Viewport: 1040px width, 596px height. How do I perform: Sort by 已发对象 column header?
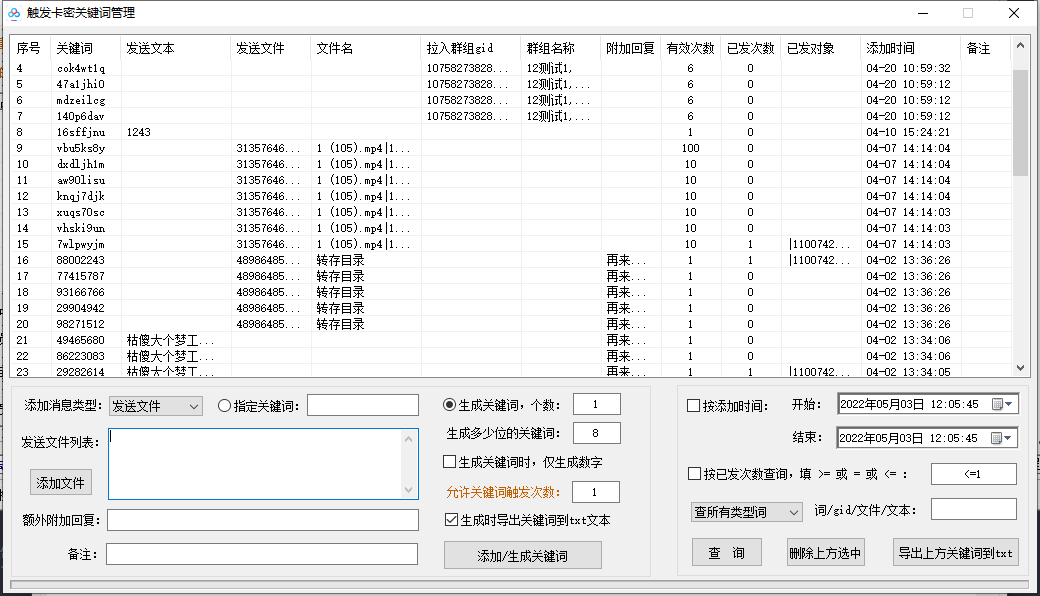click(820, 48)
